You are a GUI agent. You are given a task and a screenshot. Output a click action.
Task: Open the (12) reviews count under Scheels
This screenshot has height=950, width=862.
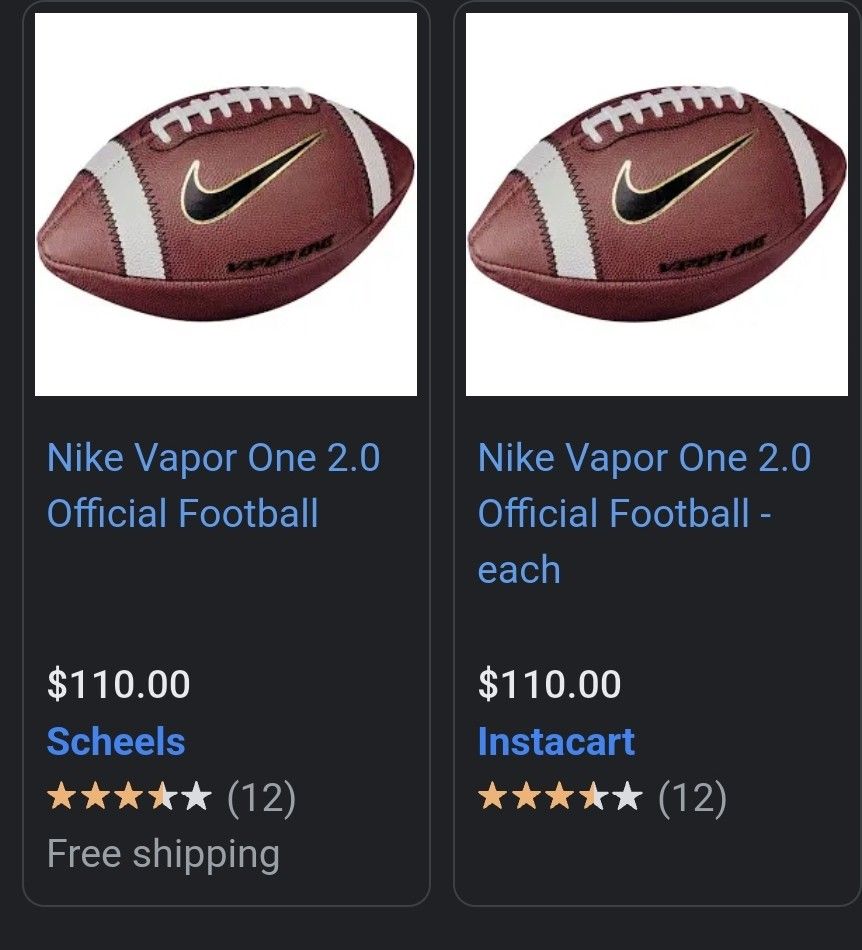click(262, 798)
